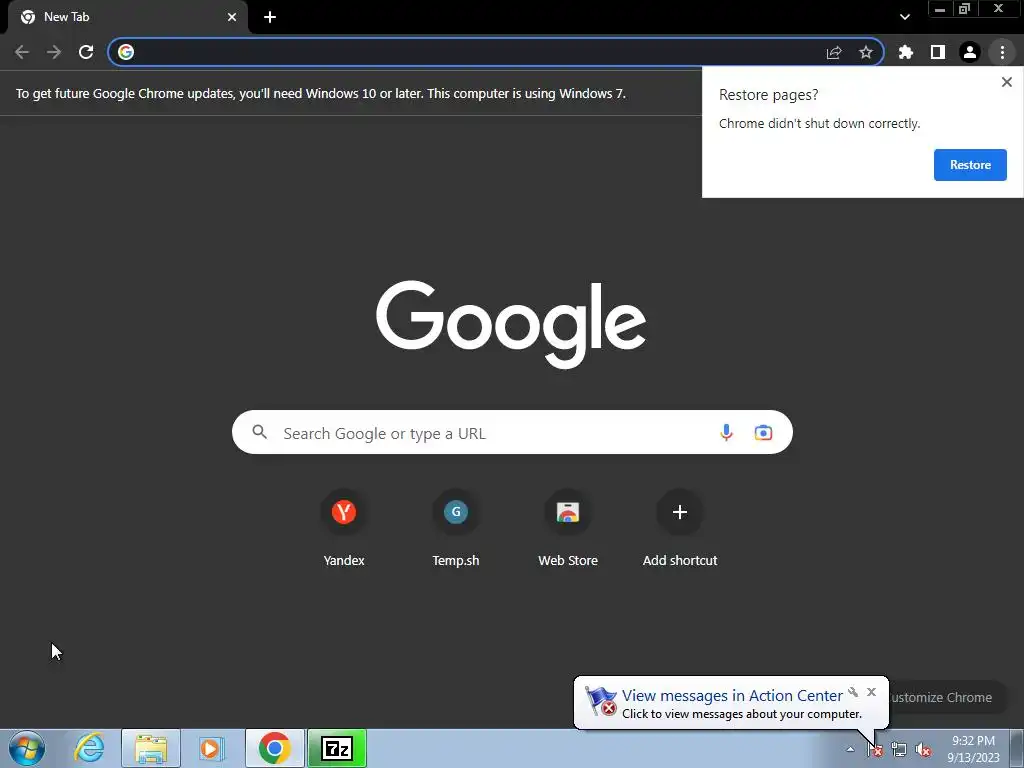Click the Google icon in the address bar
Viewport: 1024px width, 768px height.
(x=126, y=52)
